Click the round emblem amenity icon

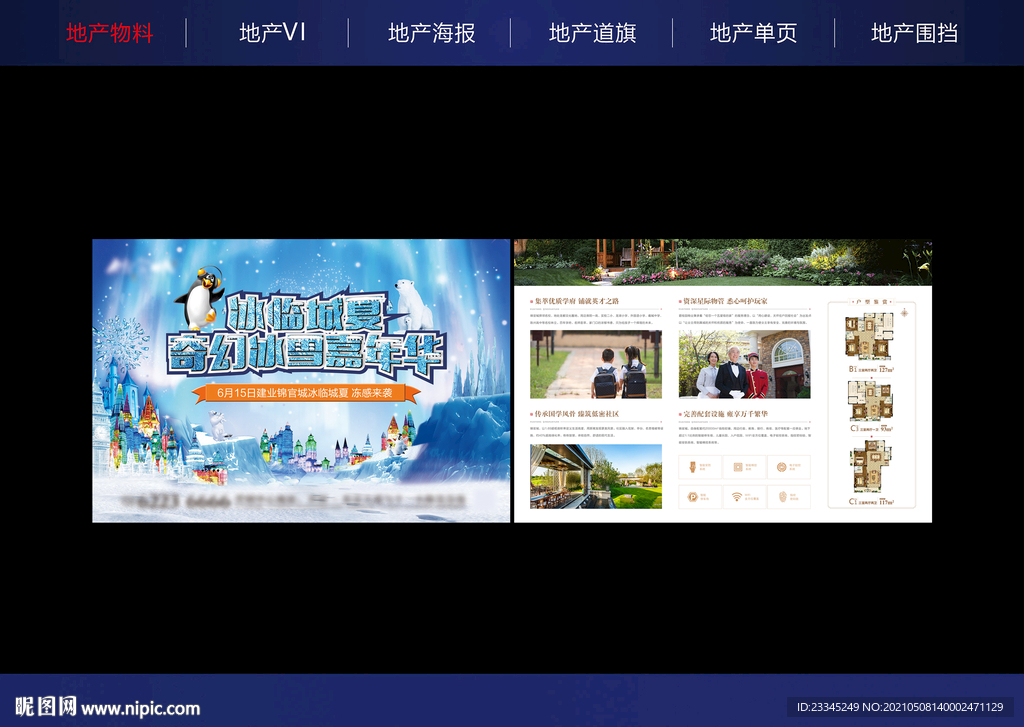tap(781, 467)
